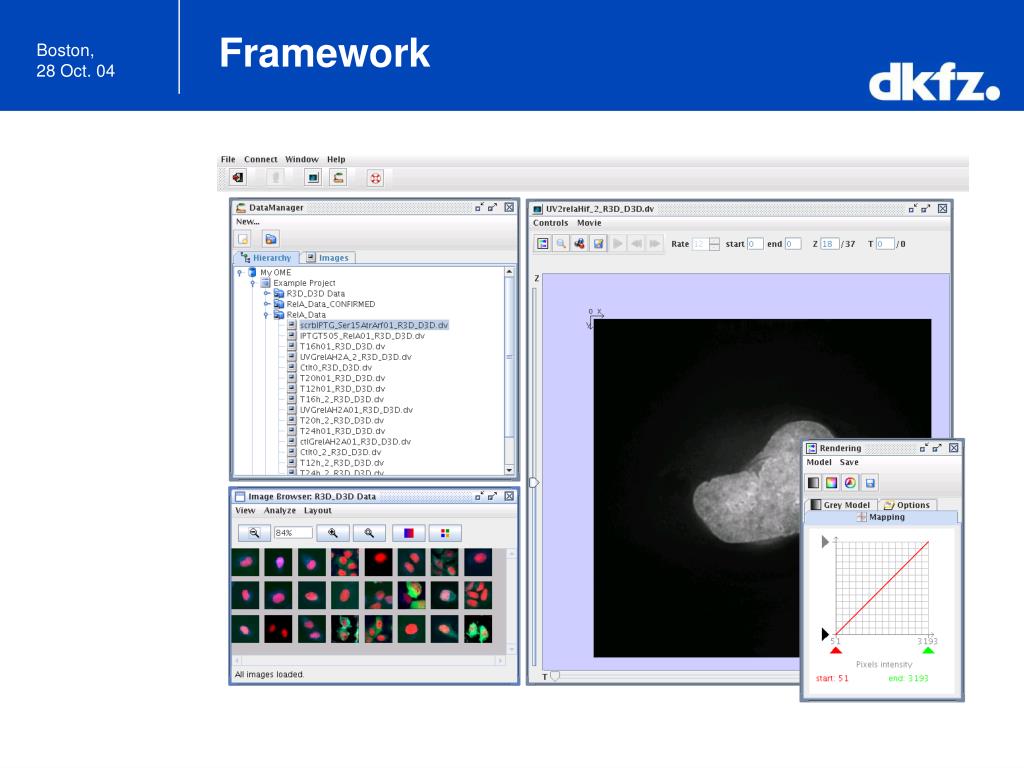
Task: Expand the R3D_D3D Data dataset node
Action: [x=266, y=293]
